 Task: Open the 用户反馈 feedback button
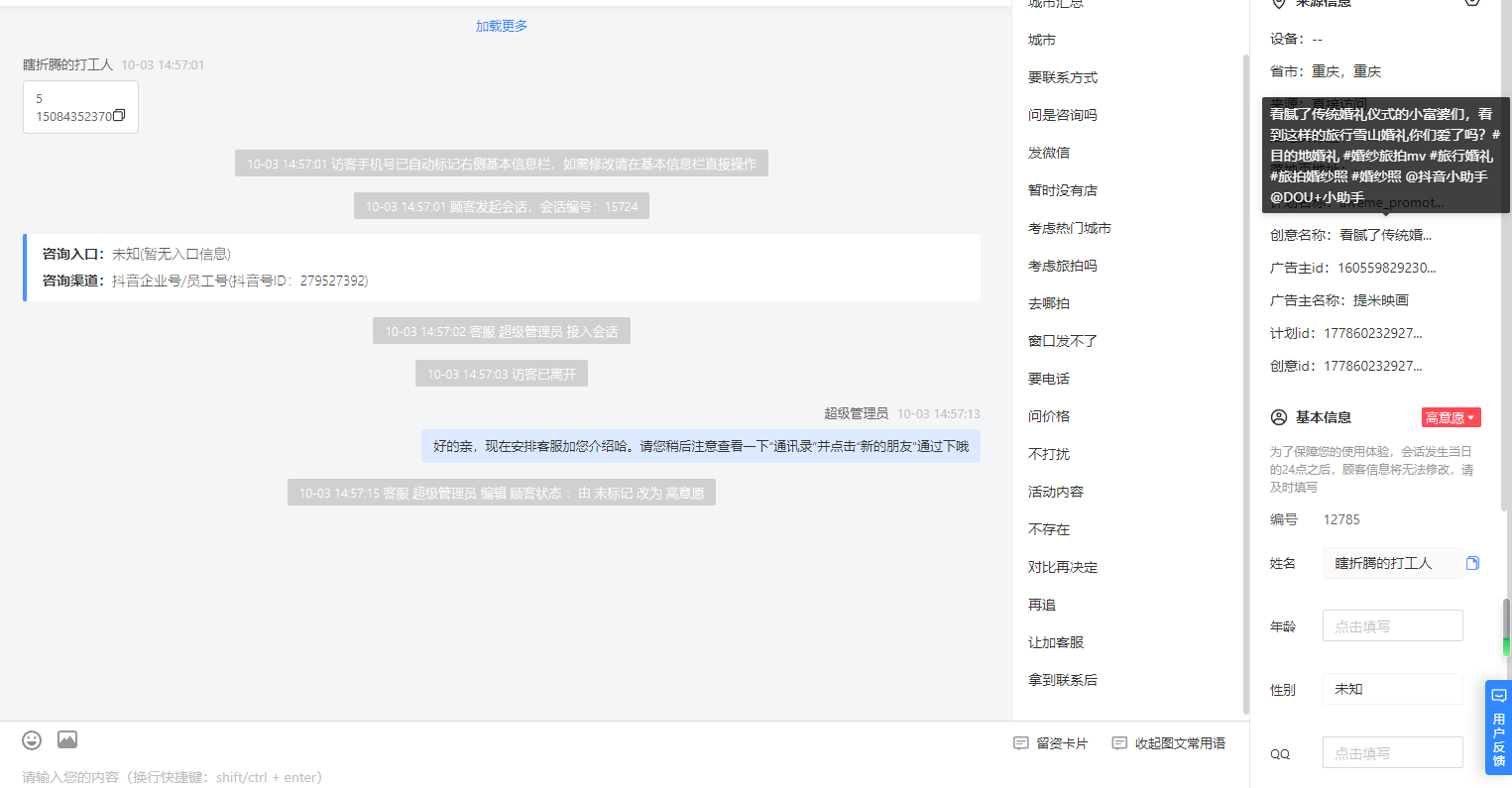point(1498,727)
